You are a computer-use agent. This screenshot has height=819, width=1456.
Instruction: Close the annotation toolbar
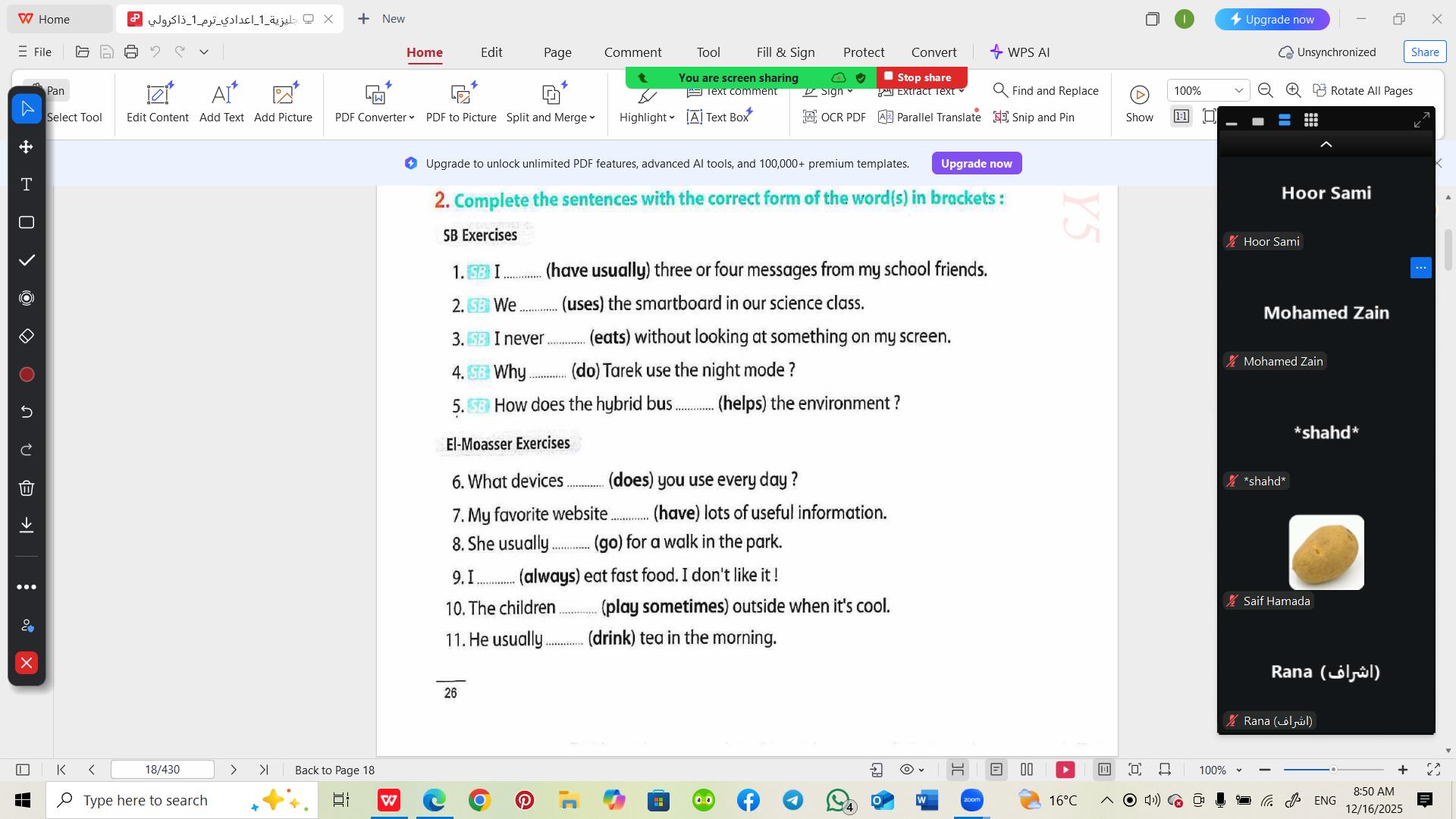27,664
